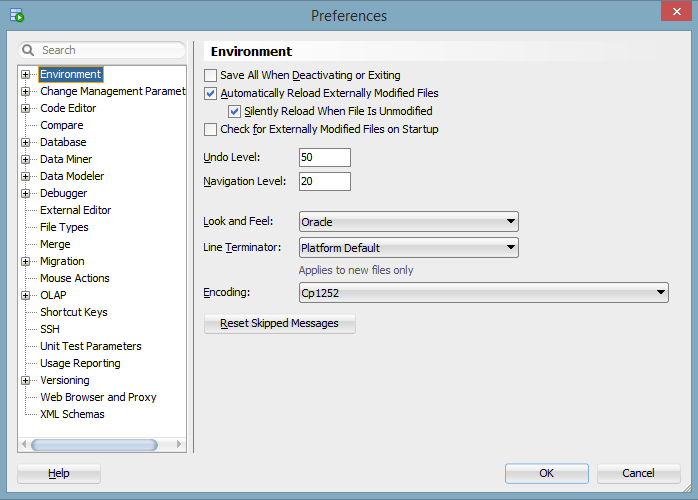Expand the Versioning tree node
This screenshot has height=500, width=698.
26,381
